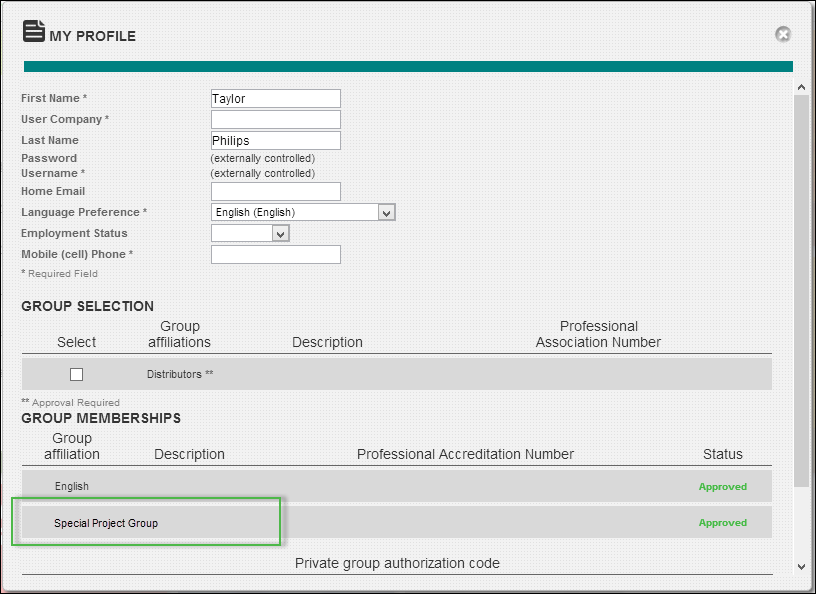816x594 pixels.
Task: Tick the Distributors group checkbox
Action: pyautogui.click(x=77, y=374)
